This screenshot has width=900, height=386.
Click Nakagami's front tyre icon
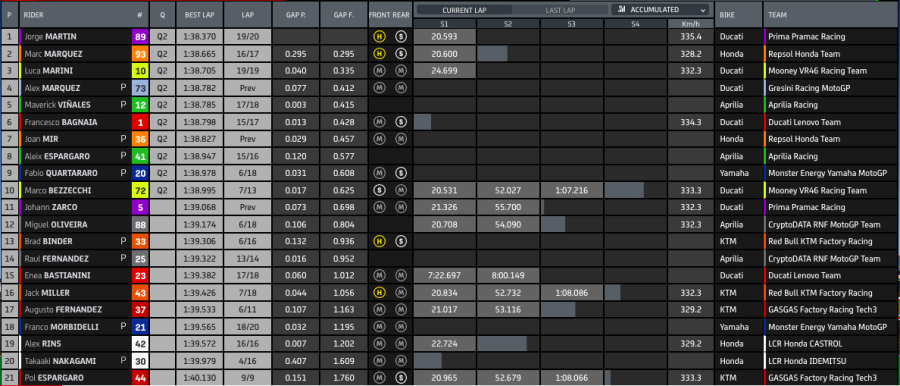379,361
